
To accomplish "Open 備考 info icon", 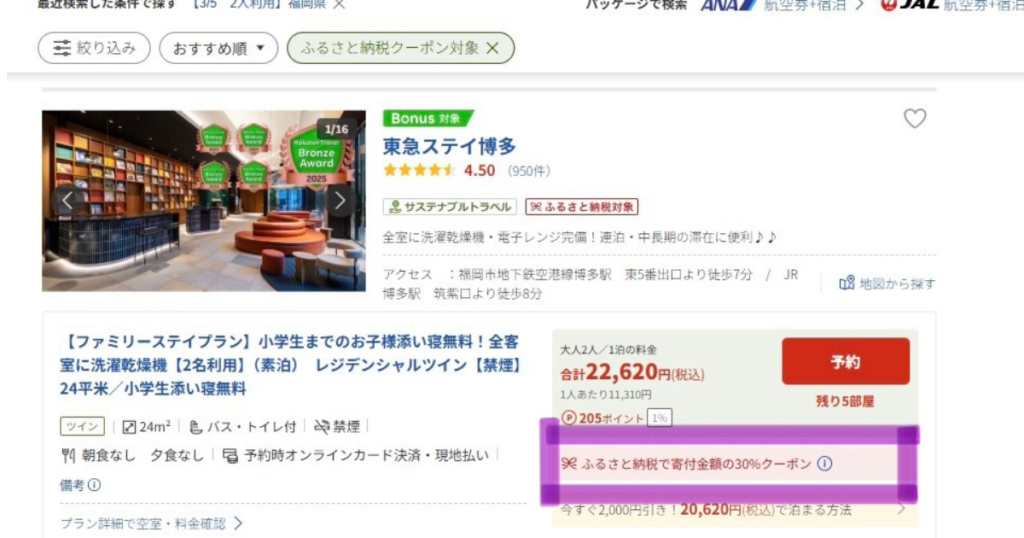I will pos(94,485).
